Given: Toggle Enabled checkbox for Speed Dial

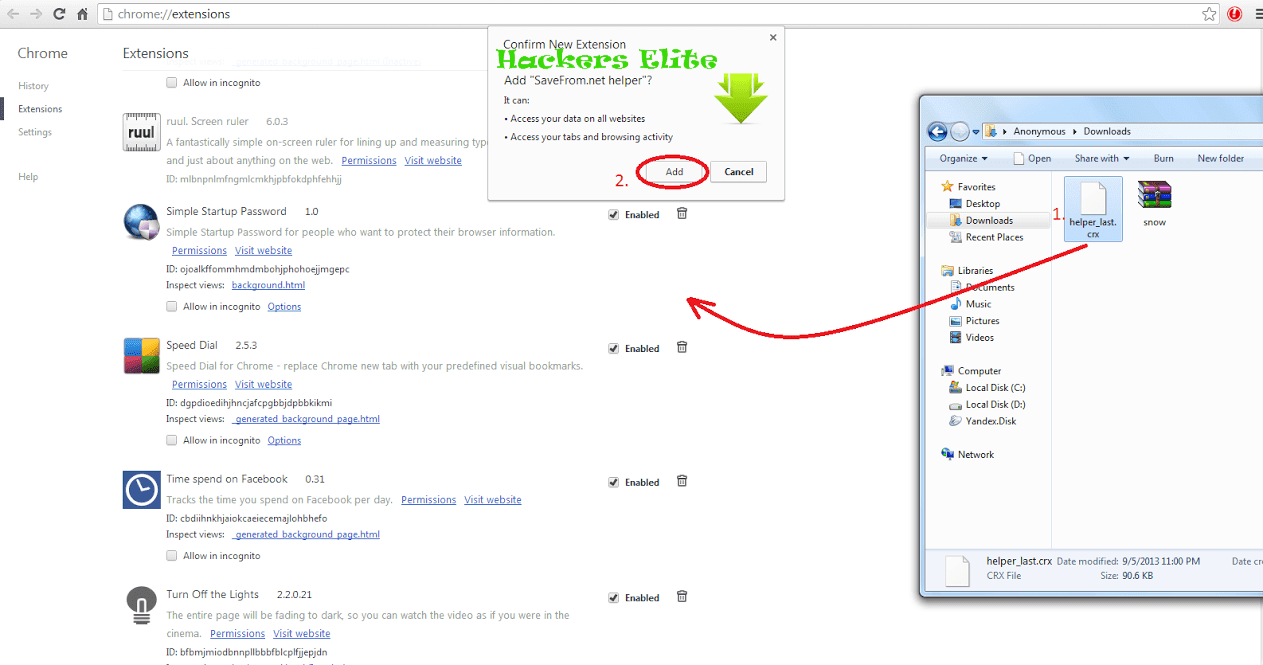Looking at the screenshot, I should pos(613,348).
